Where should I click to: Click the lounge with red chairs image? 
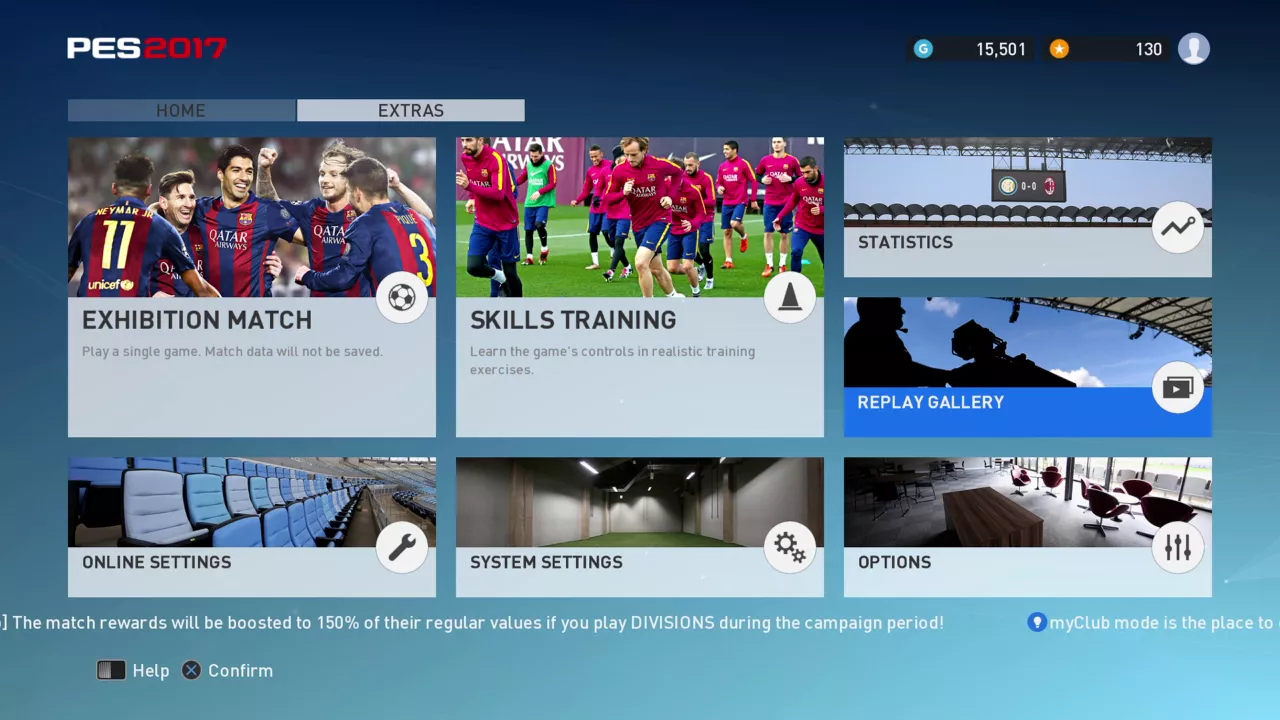[x=1028, y=502]
